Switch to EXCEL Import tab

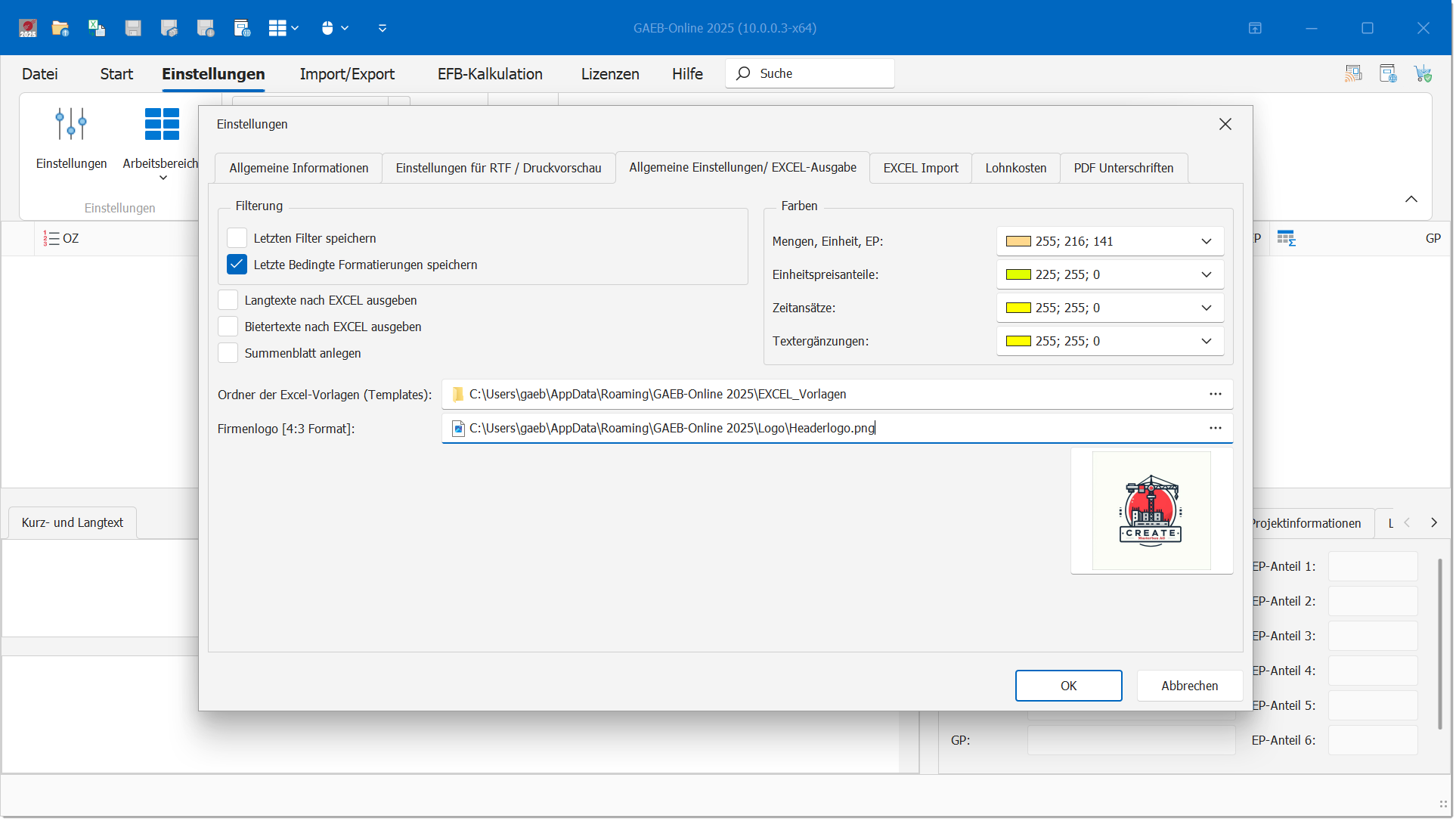click(920, 168)
